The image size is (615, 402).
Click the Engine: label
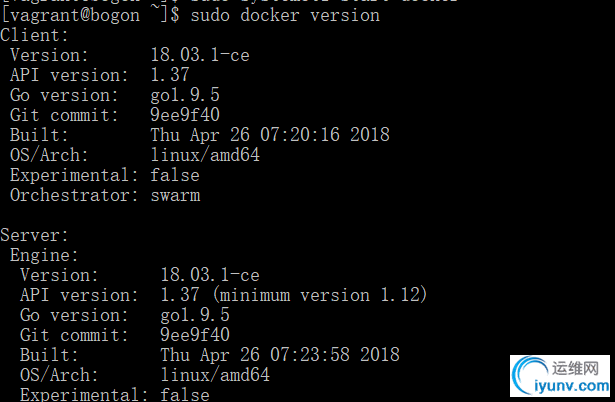(x=44, y=255)
